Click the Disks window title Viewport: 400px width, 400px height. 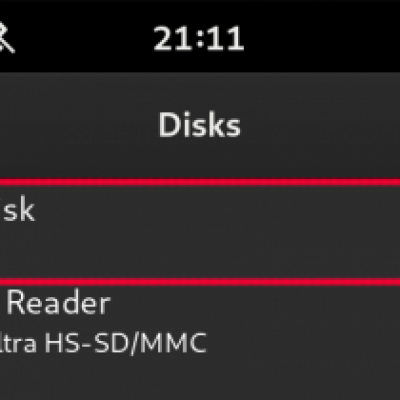pyautogui.click(x=199, y=124)
